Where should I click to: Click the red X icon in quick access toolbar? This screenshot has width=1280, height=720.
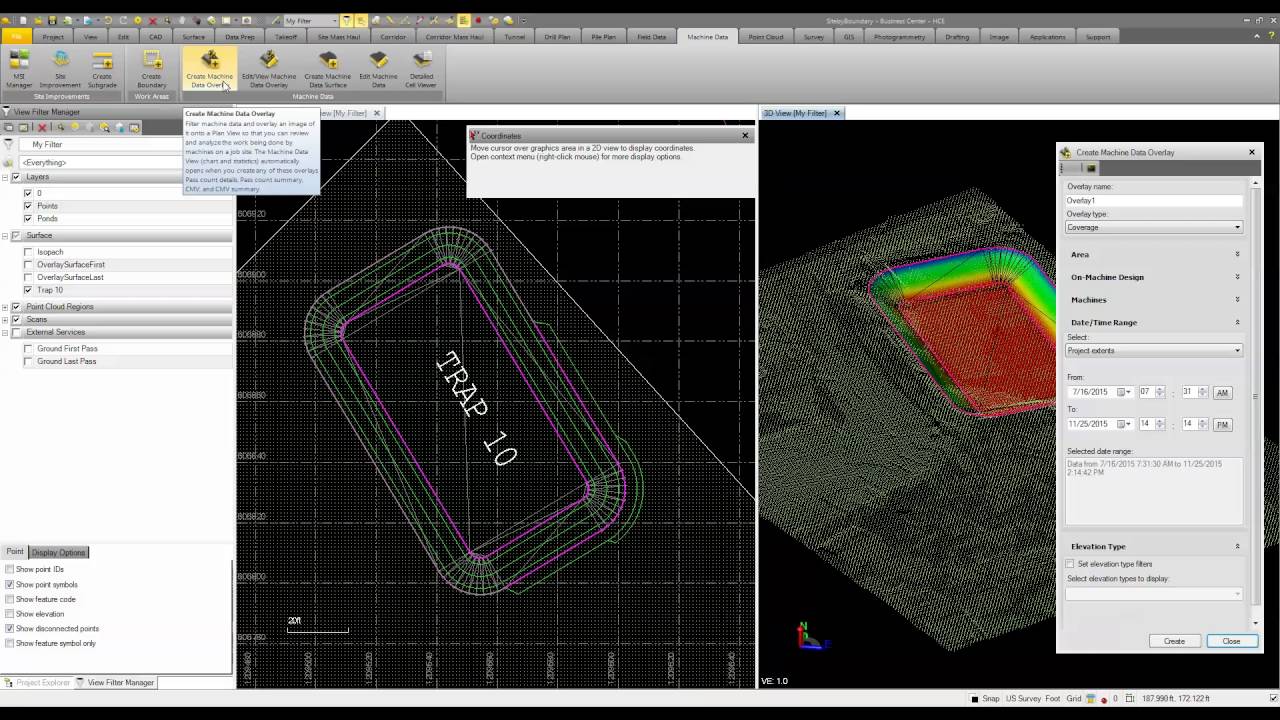pos(151,20)
